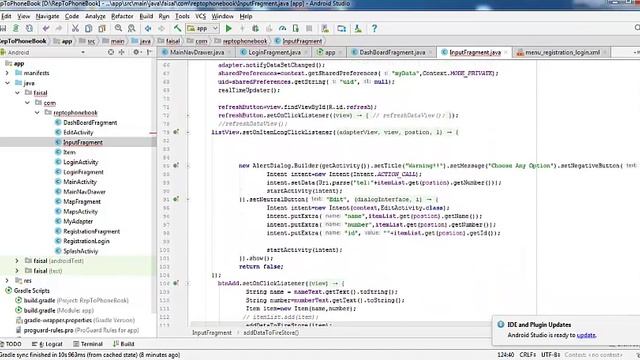Open the SDK Manager download icon
This screenshot has height=360, width=640.
pyautogui.click(x=358, y=28)
